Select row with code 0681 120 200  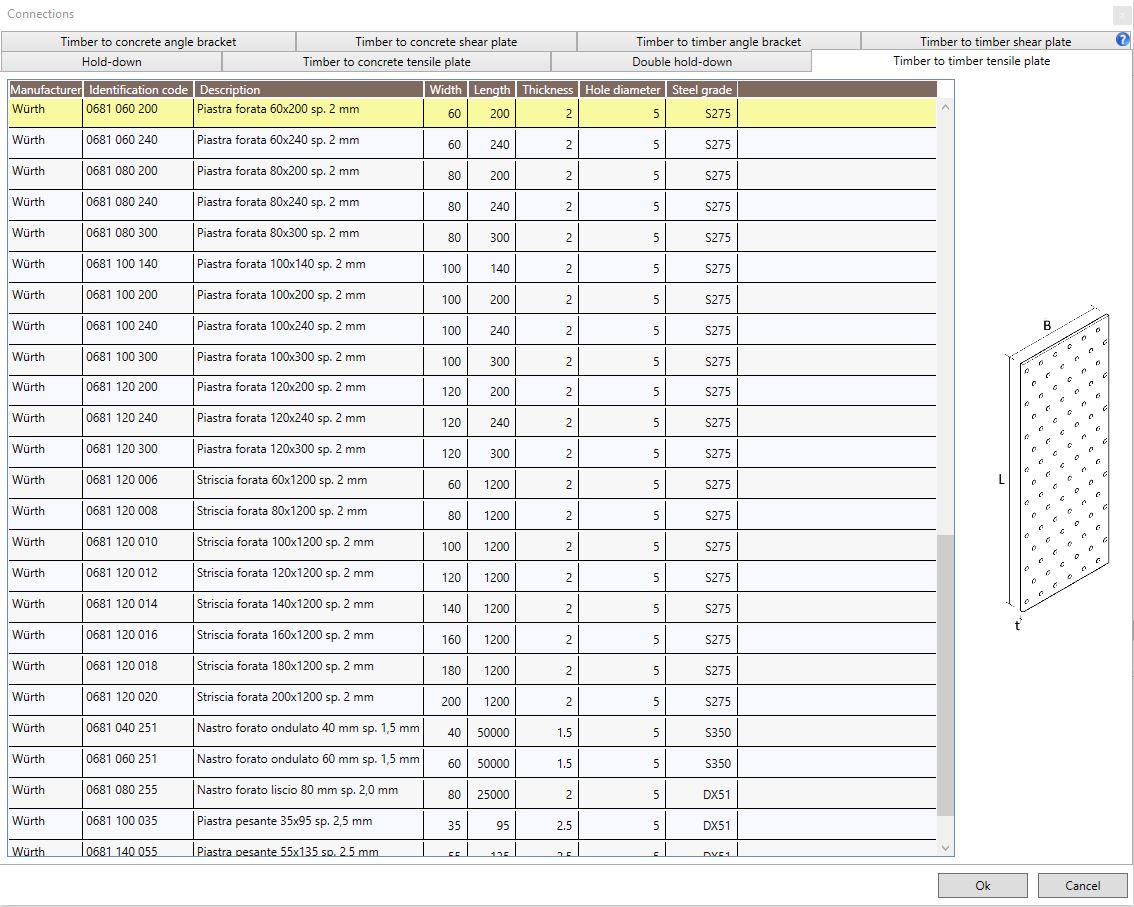pos(472,391)
